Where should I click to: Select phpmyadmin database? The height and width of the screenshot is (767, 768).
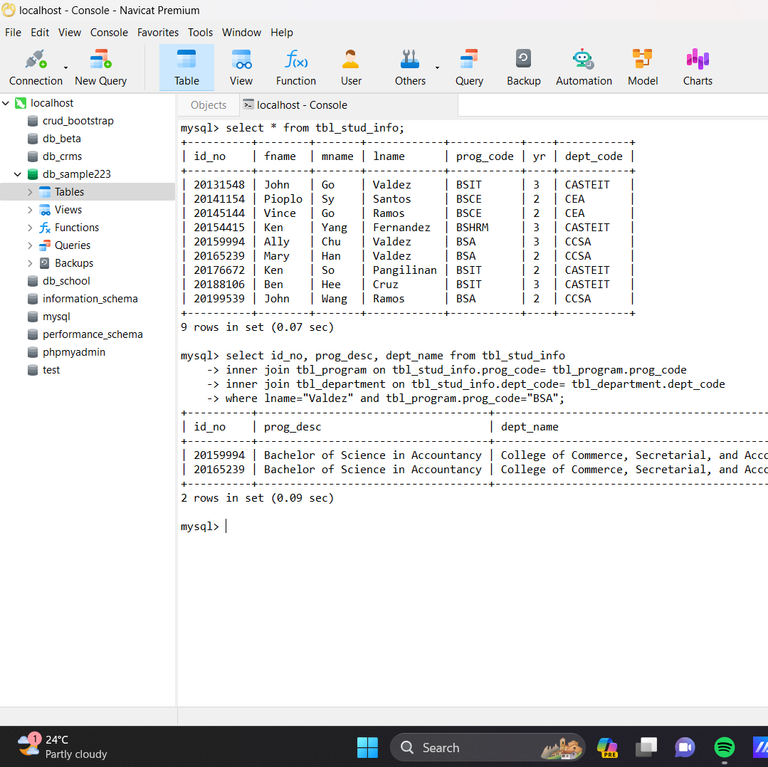tap(73, 352)
